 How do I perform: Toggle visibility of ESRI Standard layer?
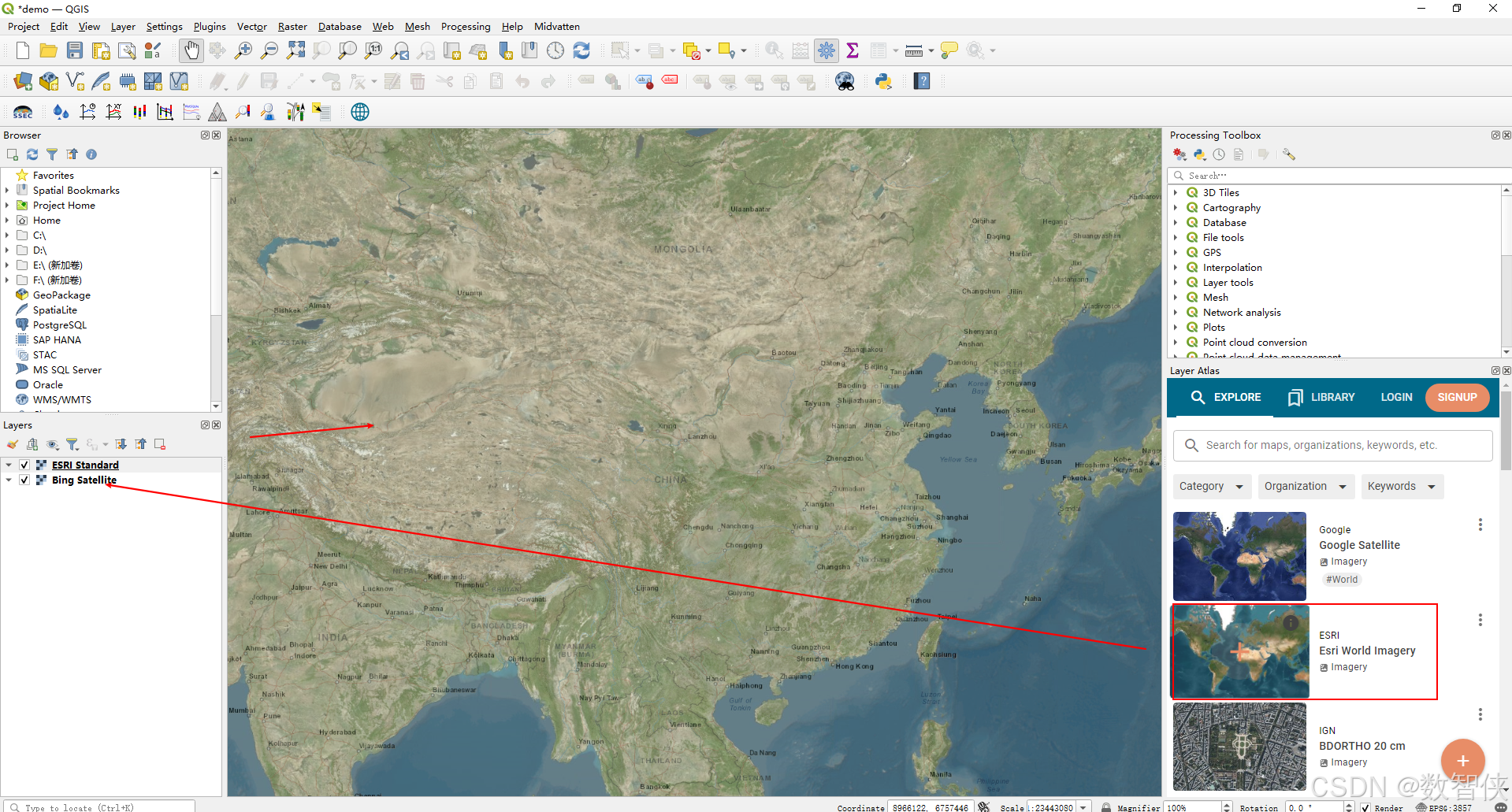[x=24, y=465]
